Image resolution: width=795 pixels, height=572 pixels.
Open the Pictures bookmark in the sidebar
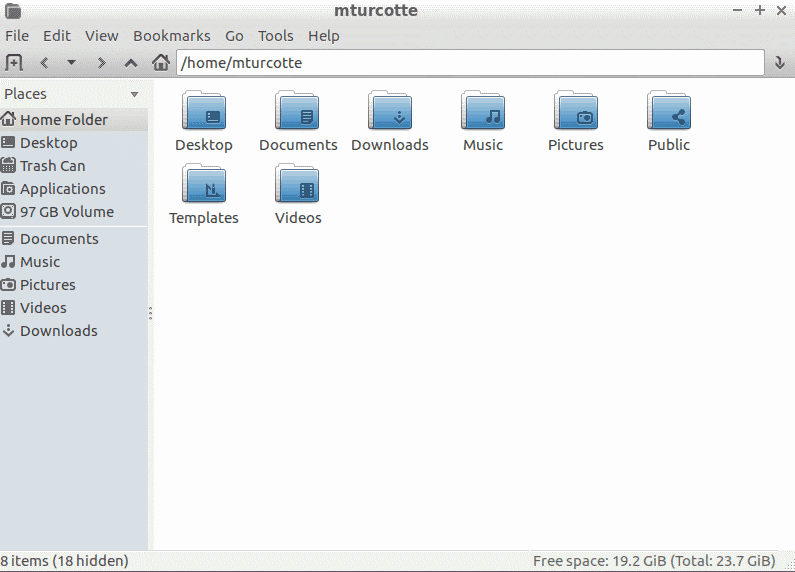pyautogui.click(x=74, y=285)
